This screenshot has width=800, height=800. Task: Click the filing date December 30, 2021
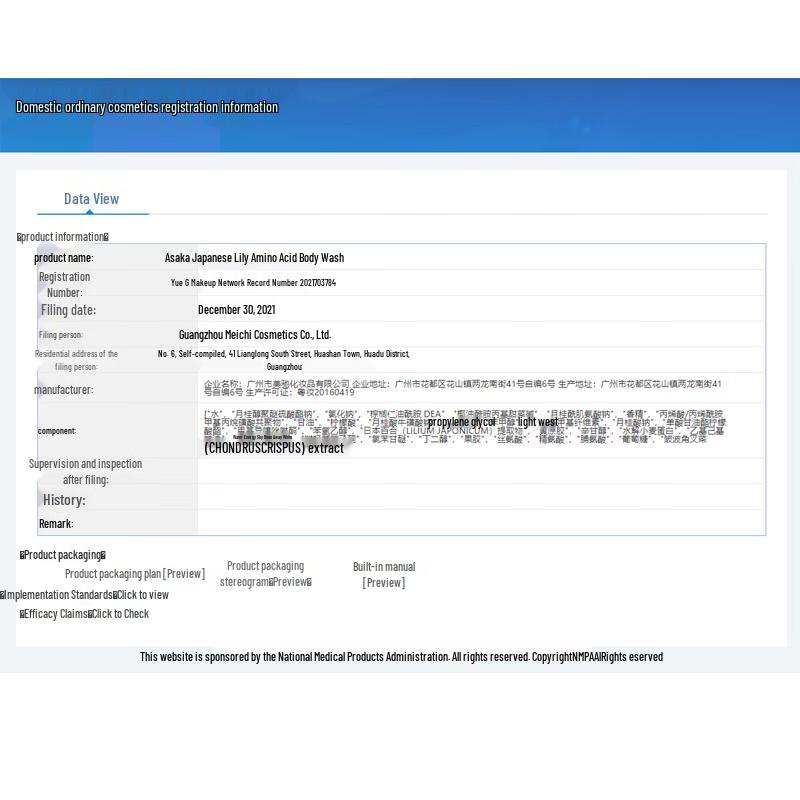236,310
